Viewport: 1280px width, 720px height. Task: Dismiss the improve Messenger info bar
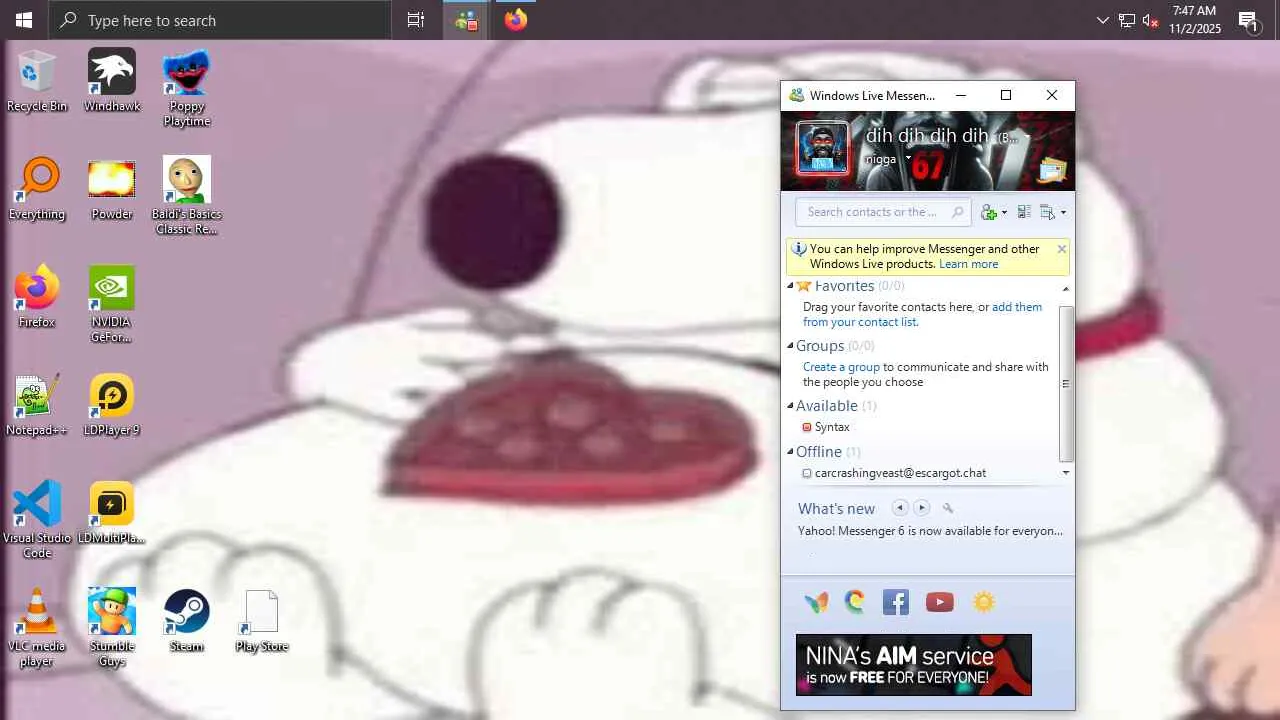(1061, 249)
